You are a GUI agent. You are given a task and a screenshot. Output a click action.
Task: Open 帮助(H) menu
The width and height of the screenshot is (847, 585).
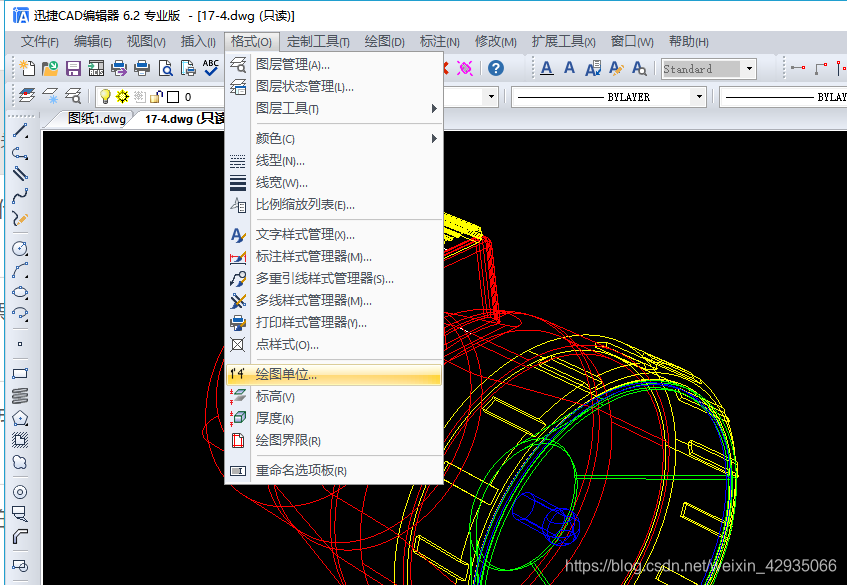(689, 42)
